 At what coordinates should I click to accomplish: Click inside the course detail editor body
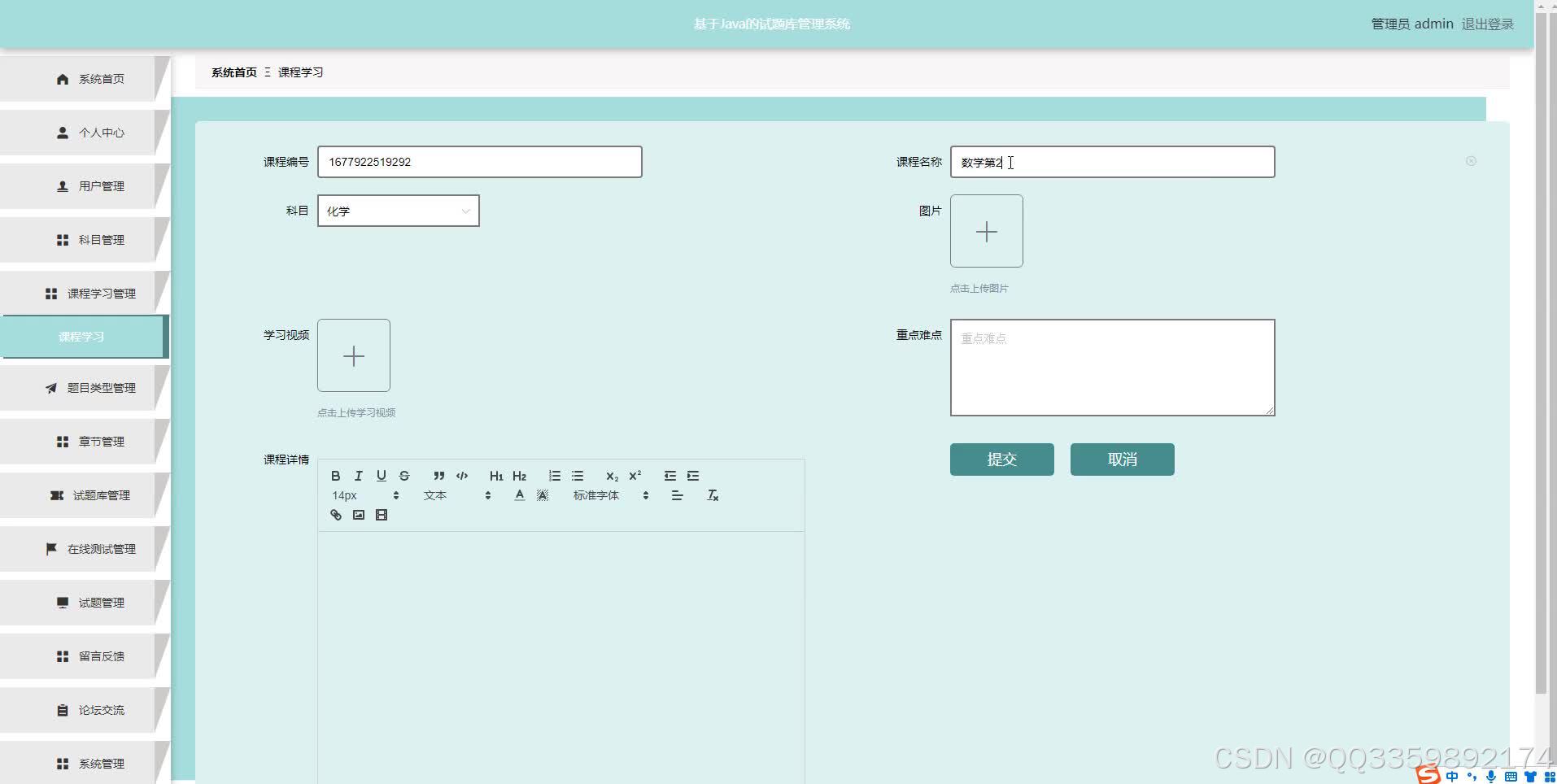(561, 657)
